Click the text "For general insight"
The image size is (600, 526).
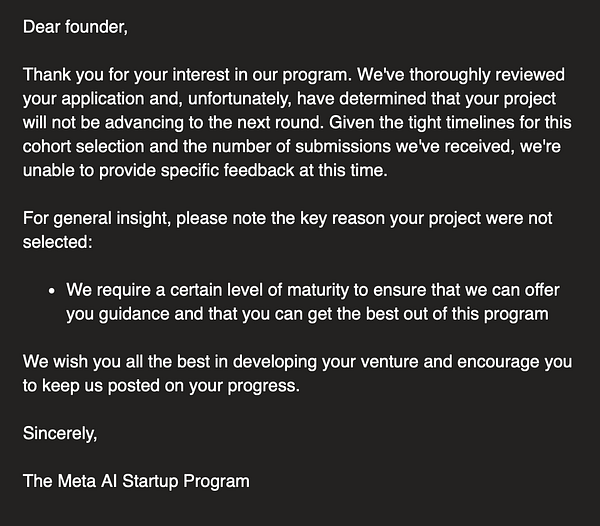[91, 218]
